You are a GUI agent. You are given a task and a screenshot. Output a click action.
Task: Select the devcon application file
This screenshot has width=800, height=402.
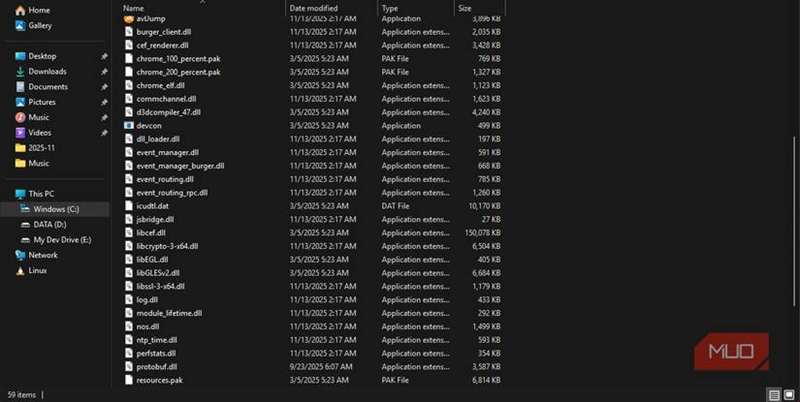[148, 126]
